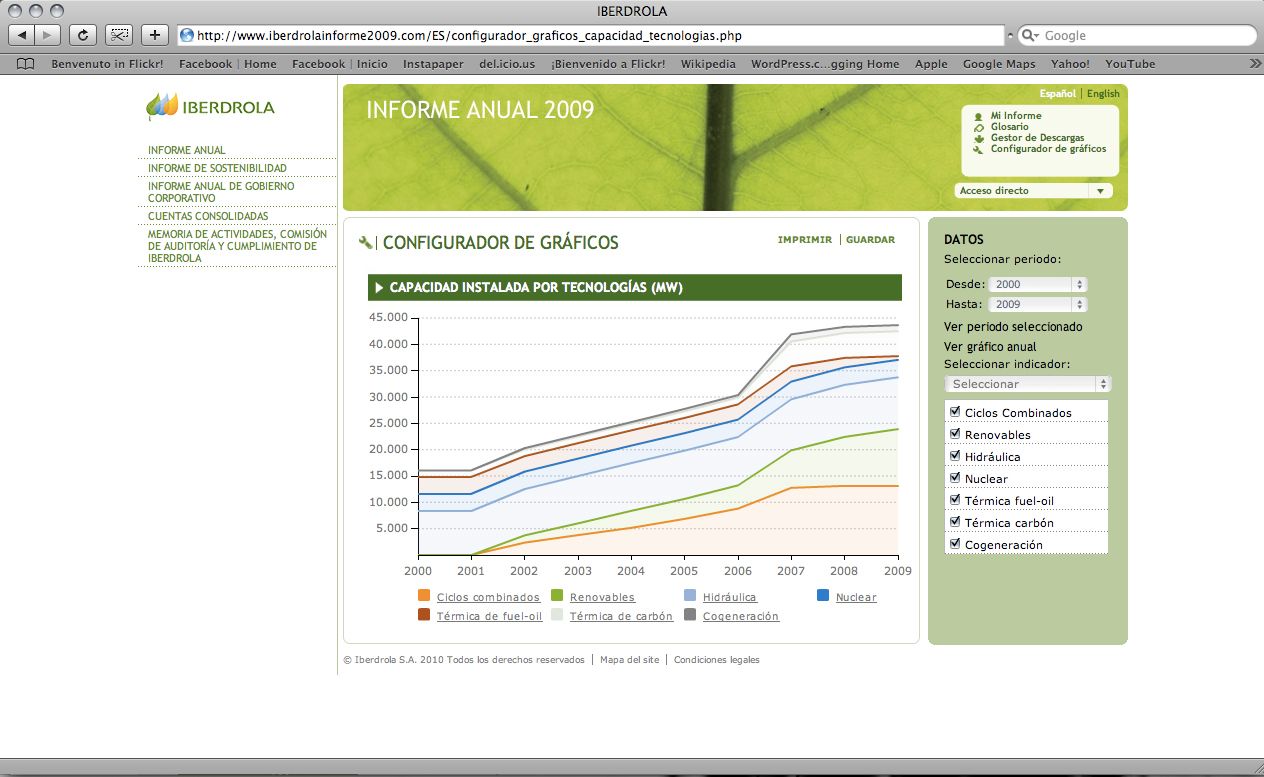Viewport: 1264px width, 777px height.
Task: Click the Hidráulica legend link
Action: (730, 597)
